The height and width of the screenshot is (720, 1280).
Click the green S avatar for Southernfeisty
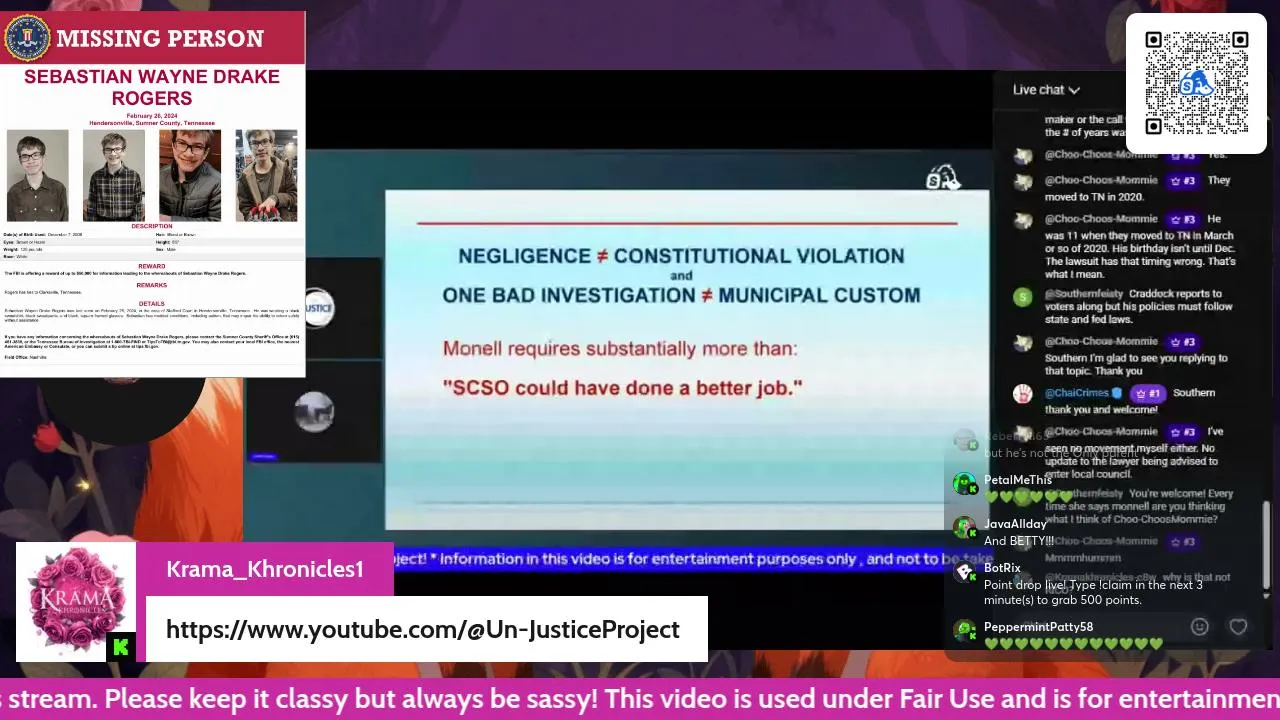pos(1022,297)
